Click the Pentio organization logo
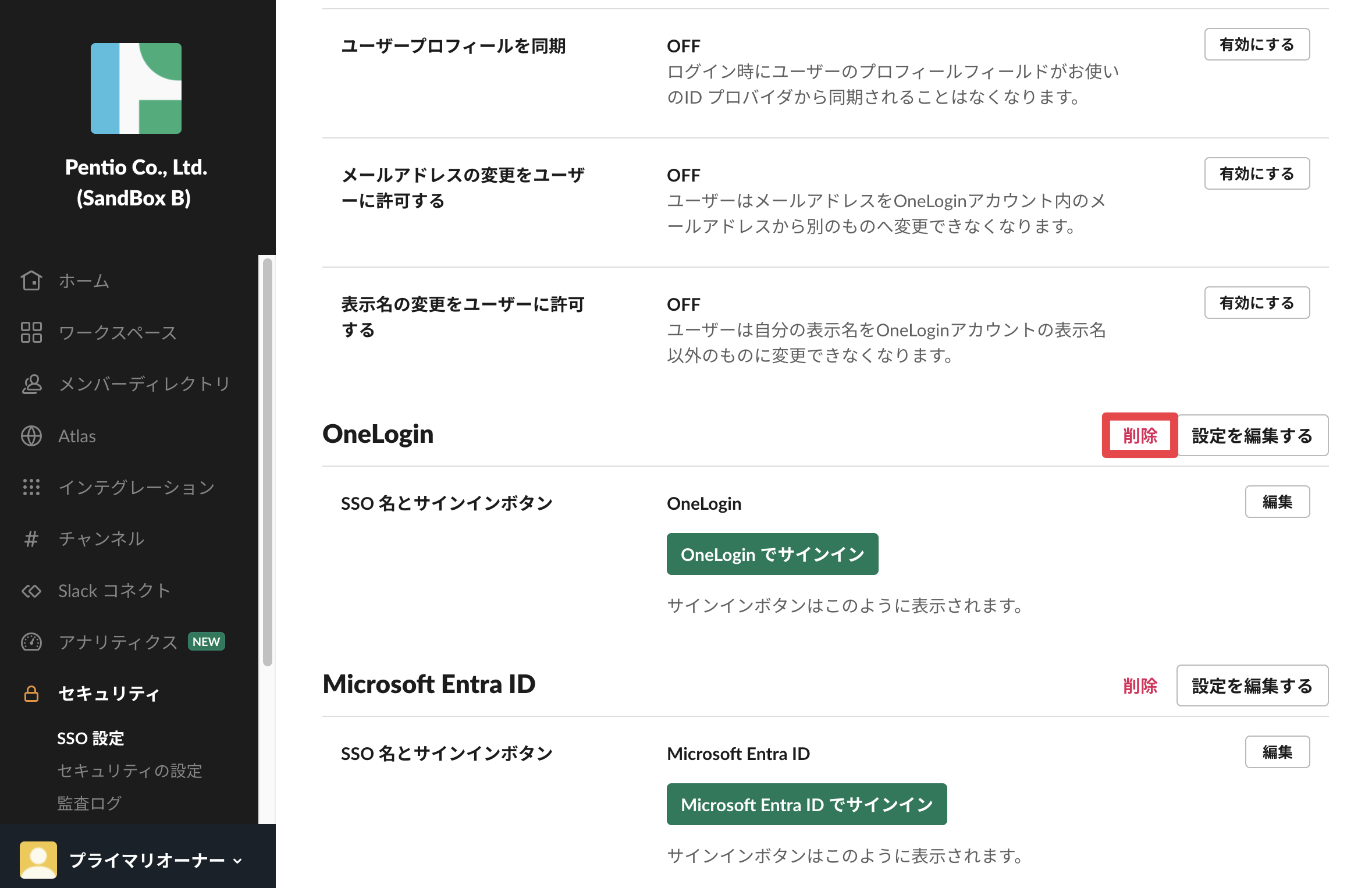The height and width of the screenshot is (888, 1372). (x=136, y=88)
